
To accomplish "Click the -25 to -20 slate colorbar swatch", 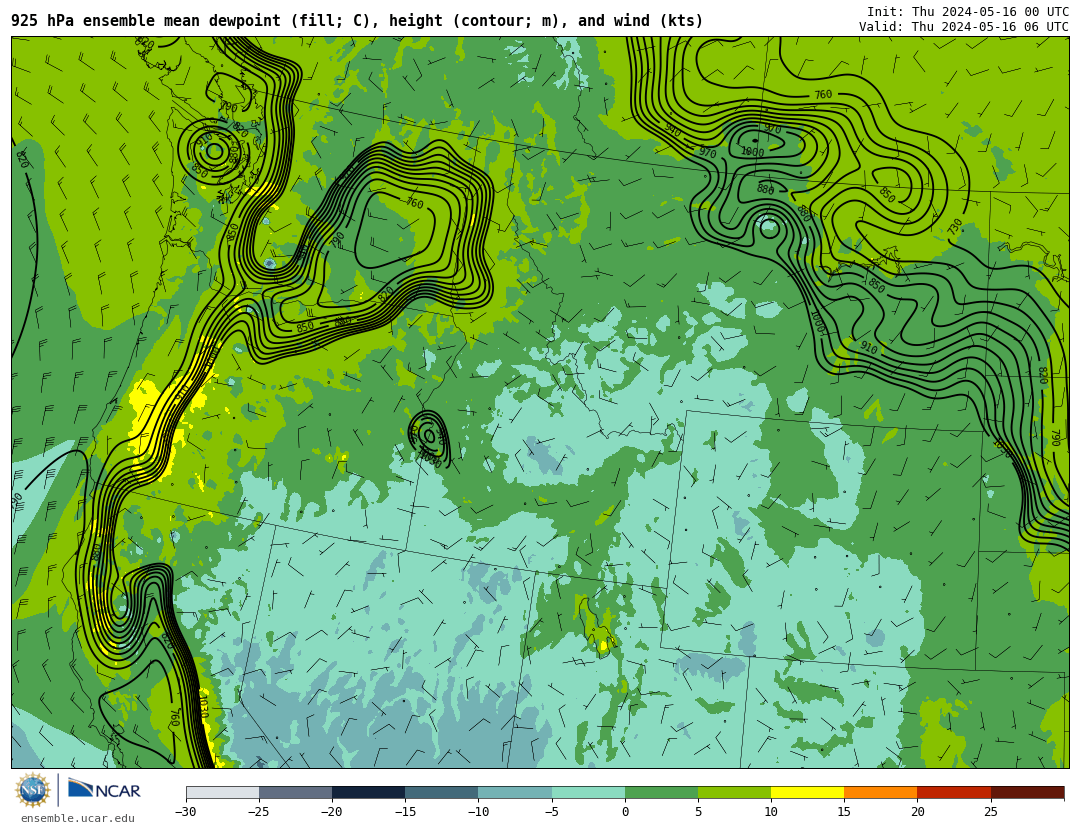I will pyautogui.click(x=295, y=792).
